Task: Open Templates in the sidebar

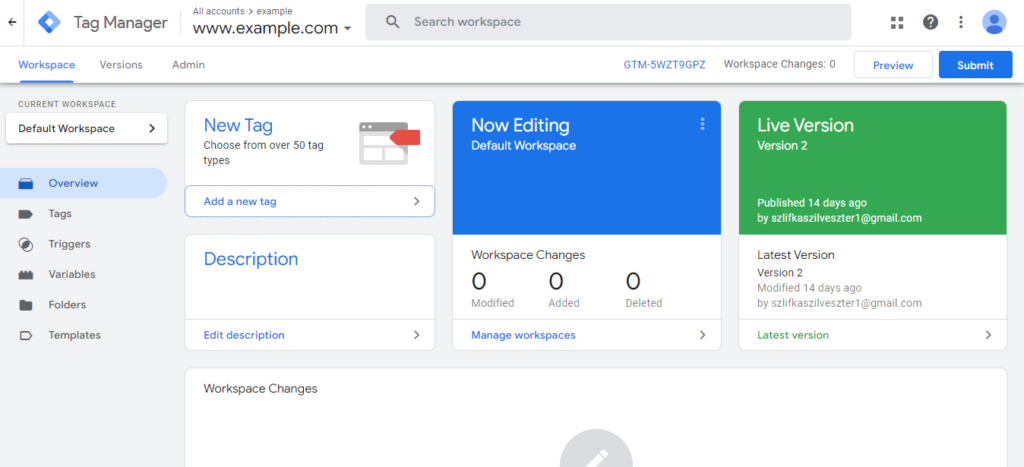Action: 74,335
